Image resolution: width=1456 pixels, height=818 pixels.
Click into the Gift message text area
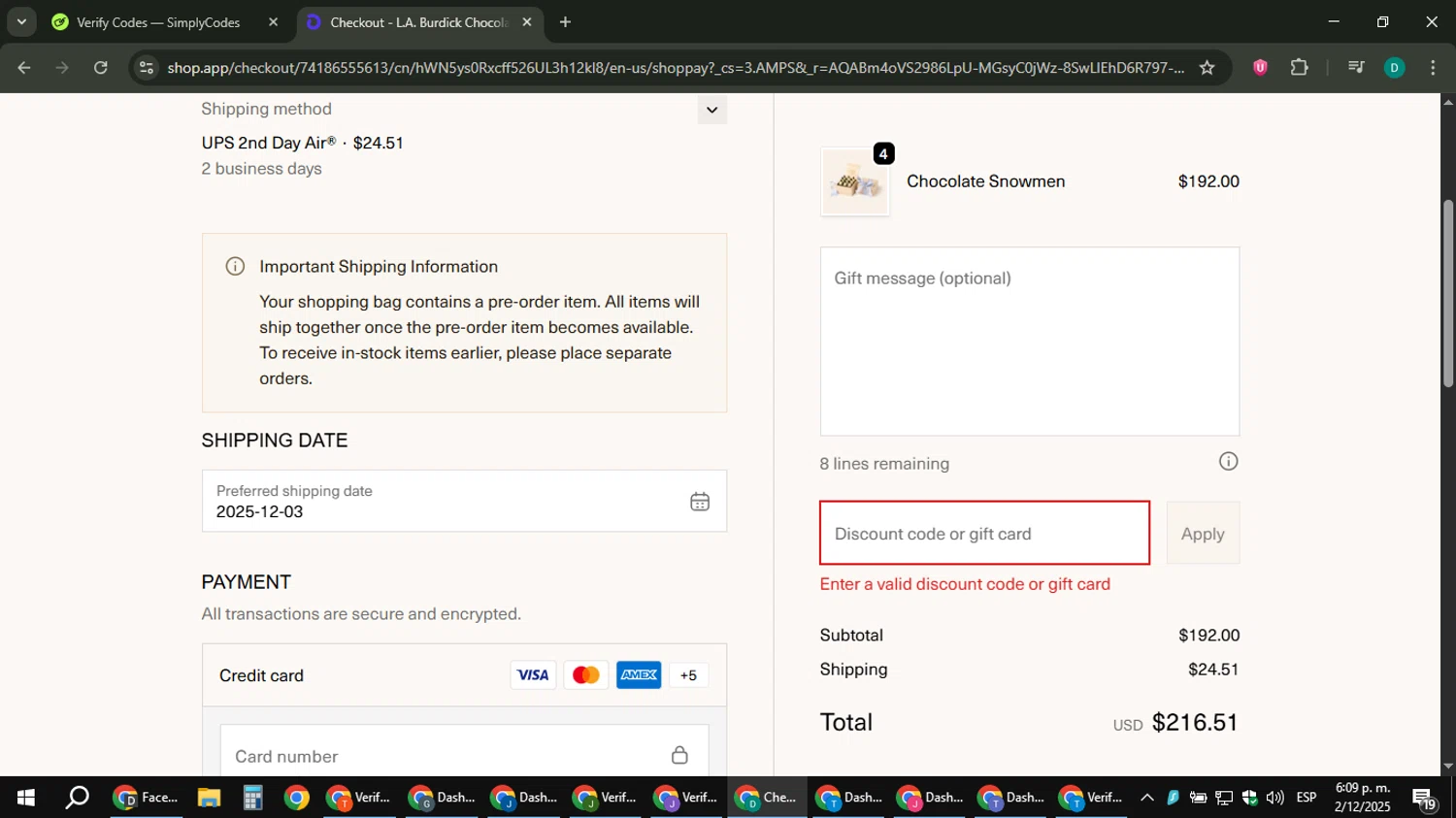[x=1029, y=341]
